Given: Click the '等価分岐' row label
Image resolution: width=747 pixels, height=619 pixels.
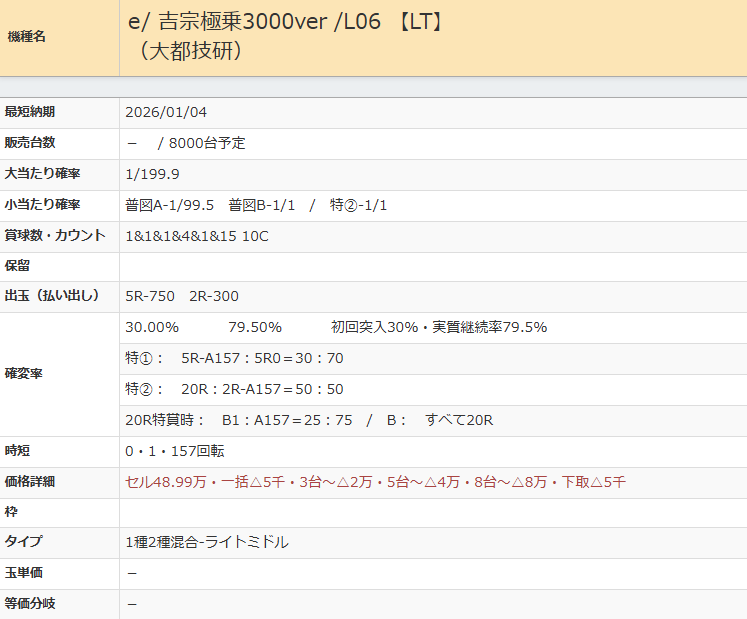Looking at the screenshot, I should tap(30, 604).
